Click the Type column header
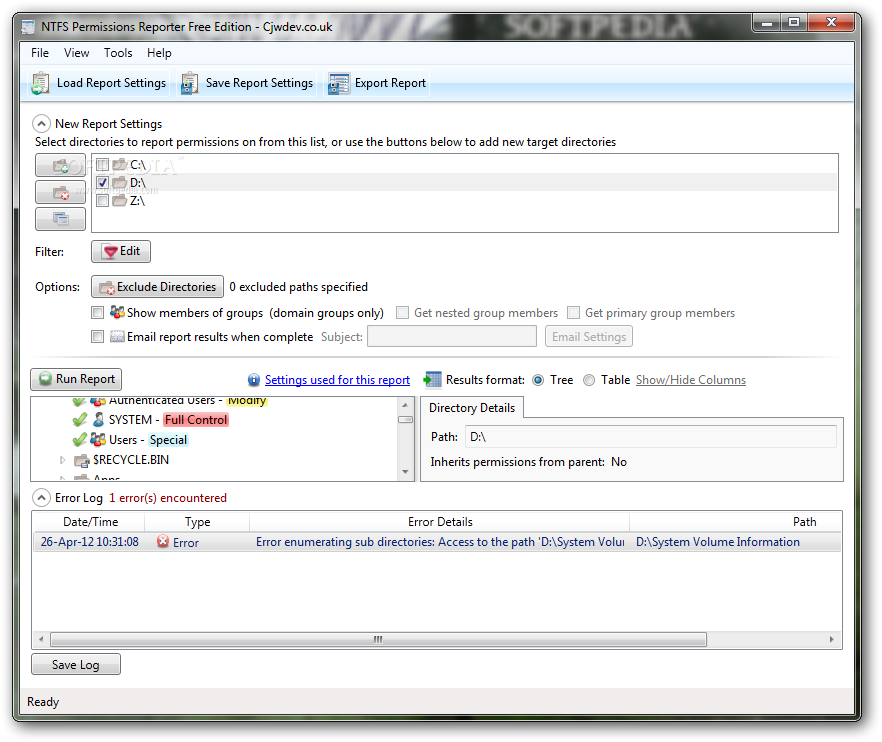The height and width of the screenshot is (742, 882). pyautogui.click(x=197, y=522)
